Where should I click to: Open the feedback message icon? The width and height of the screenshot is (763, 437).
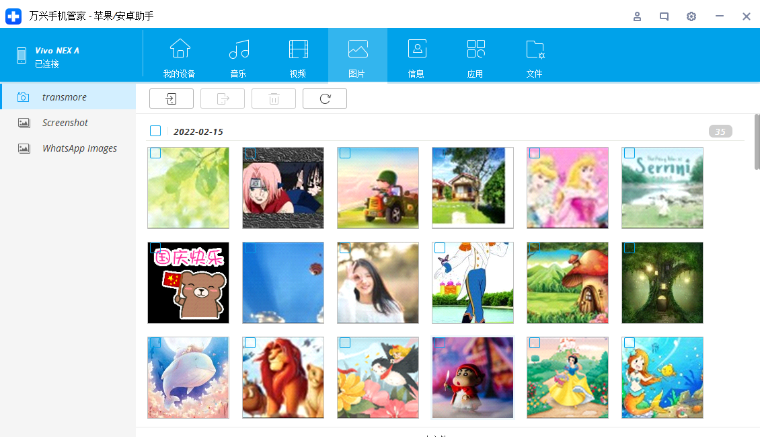tap(664, 17)
